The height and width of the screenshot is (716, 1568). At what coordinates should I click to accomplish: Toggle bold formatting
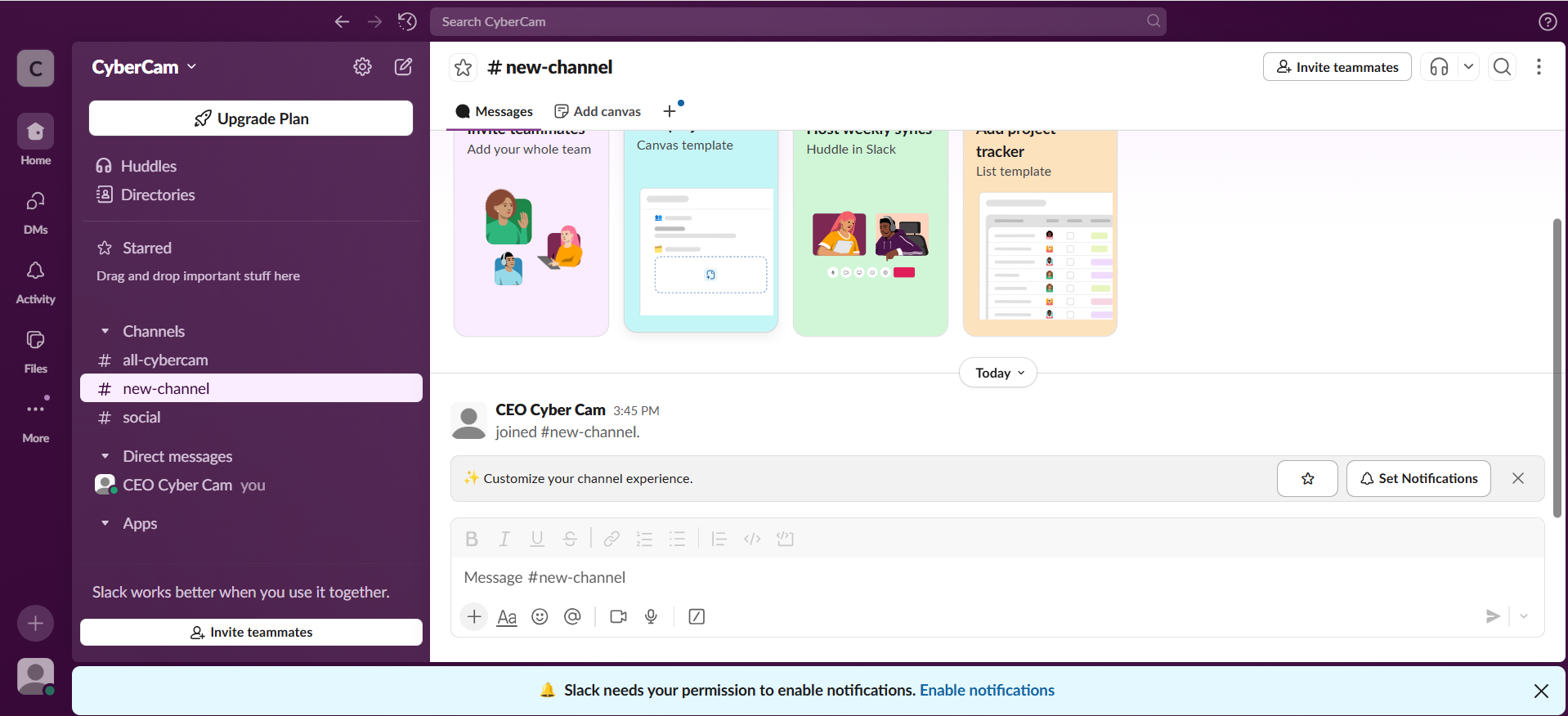(x=472, y=539)
